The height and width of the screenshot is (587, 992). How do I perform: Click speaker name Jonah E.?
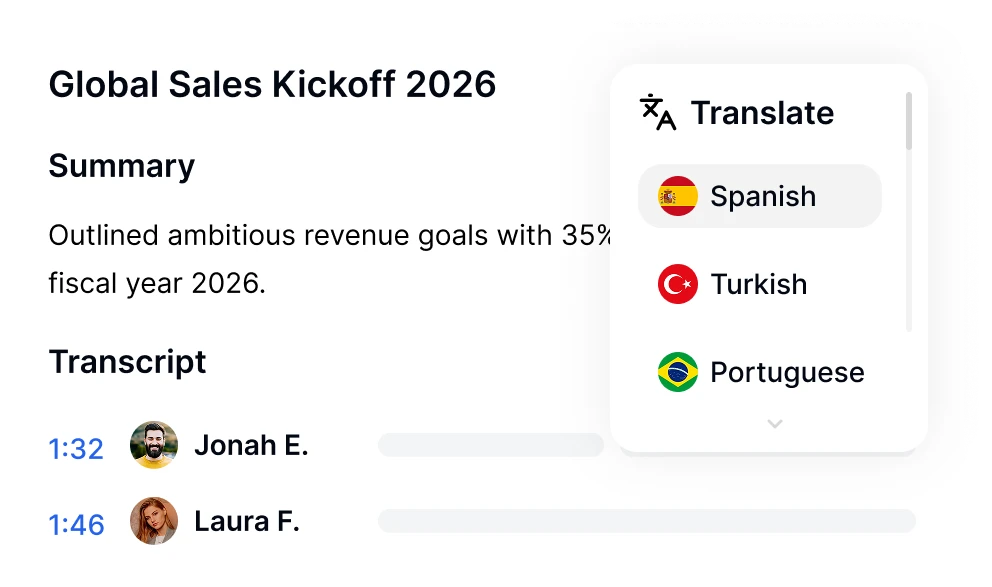tap(251, 445)
